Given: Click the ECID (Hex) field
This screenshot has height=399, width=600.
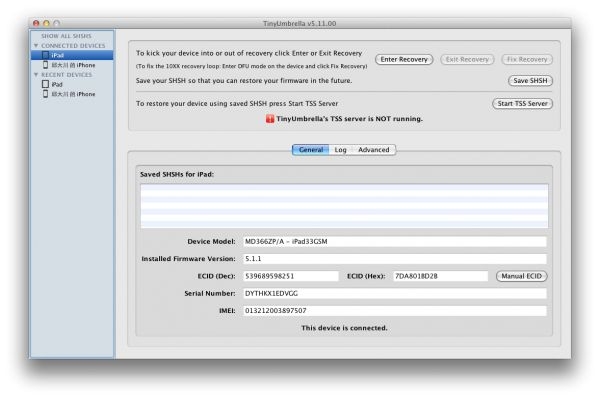Looking at the screenshot, I should coord(440,276).
